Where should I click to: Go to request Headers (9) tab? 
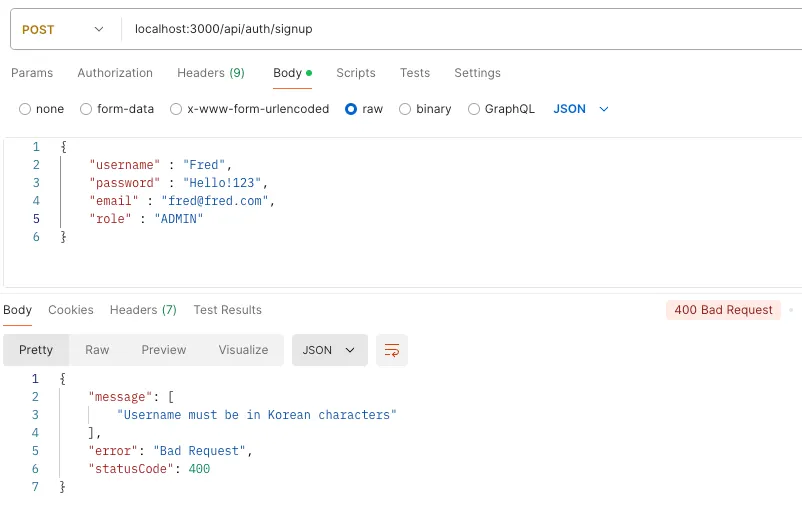211,73
